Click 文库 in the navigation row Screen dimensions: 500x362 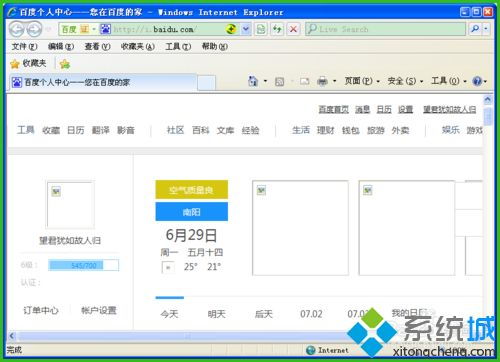(226, 130)
